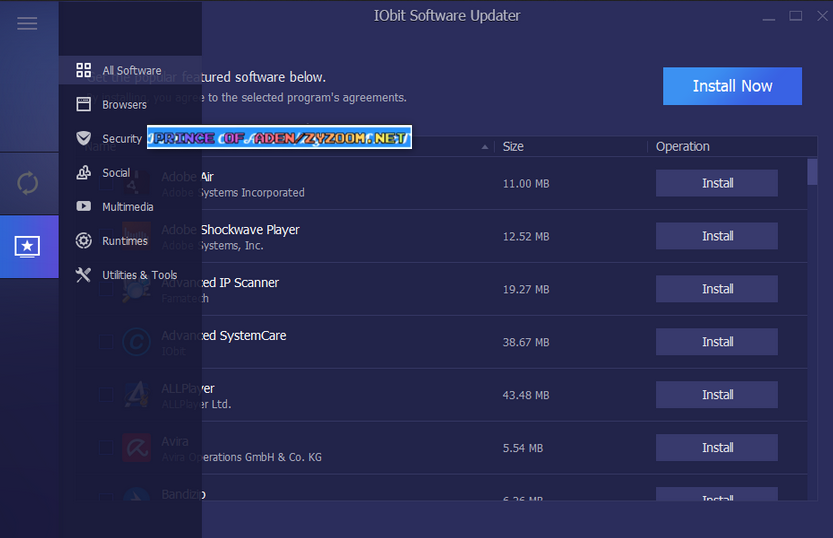The height and width of the screenshot is (538, 833).
Task: Click the Avira Operations GmbH publisher text
Action: point(242,457)
